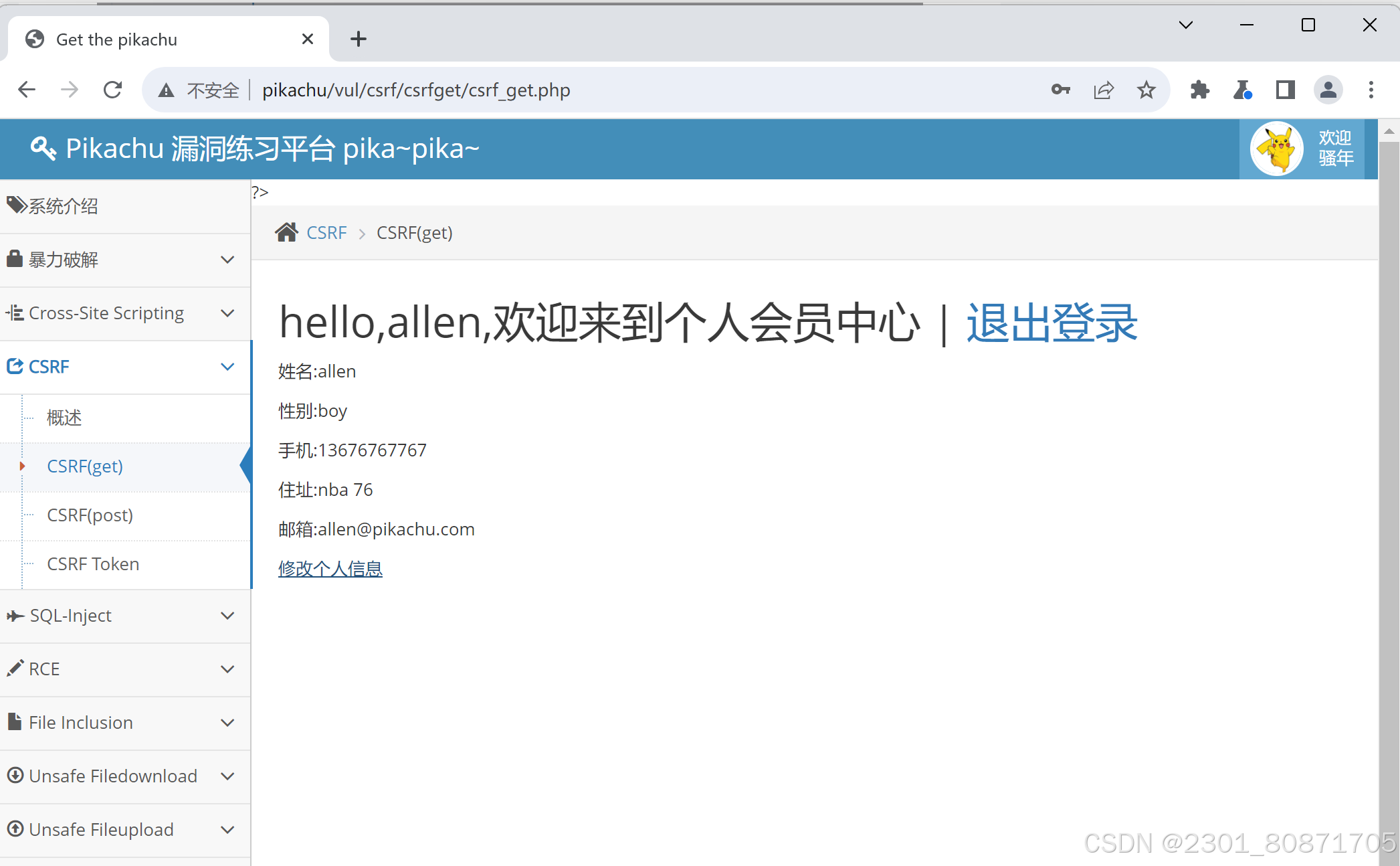Screen dimensions: 1400x866
Task: Select CSRF(post) in the sidebar
Action: coord(90,515)
